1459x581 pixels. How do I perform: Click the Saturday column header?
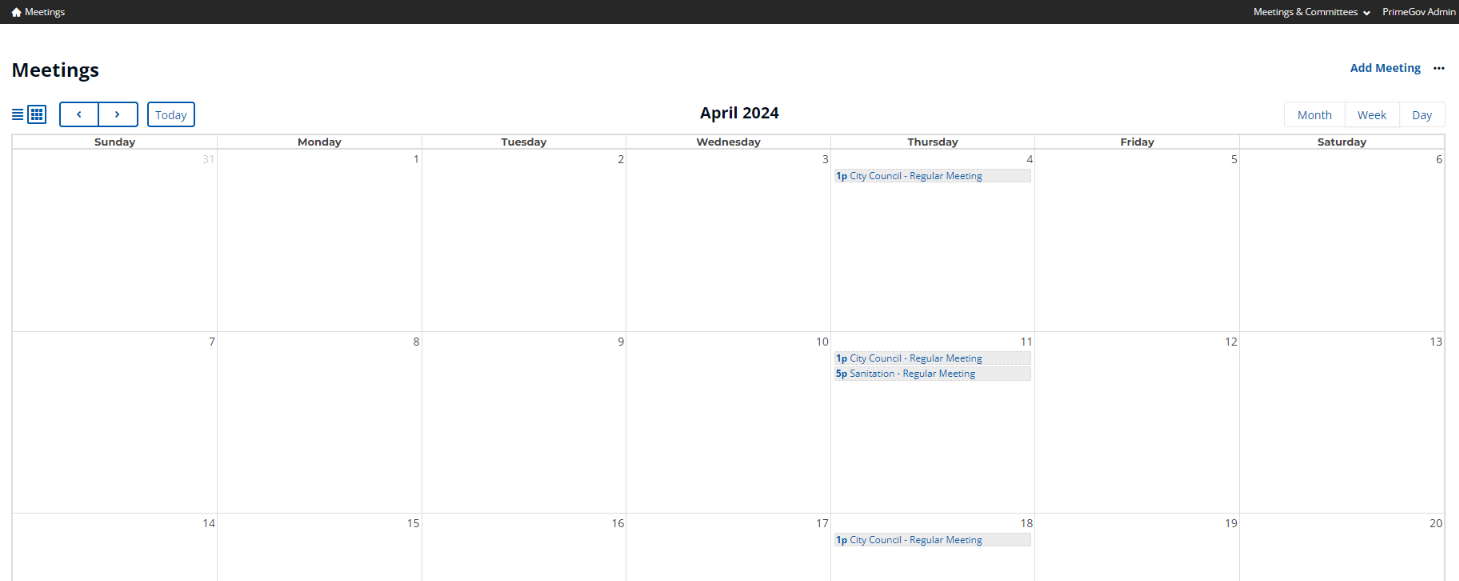coord(1342,142)
